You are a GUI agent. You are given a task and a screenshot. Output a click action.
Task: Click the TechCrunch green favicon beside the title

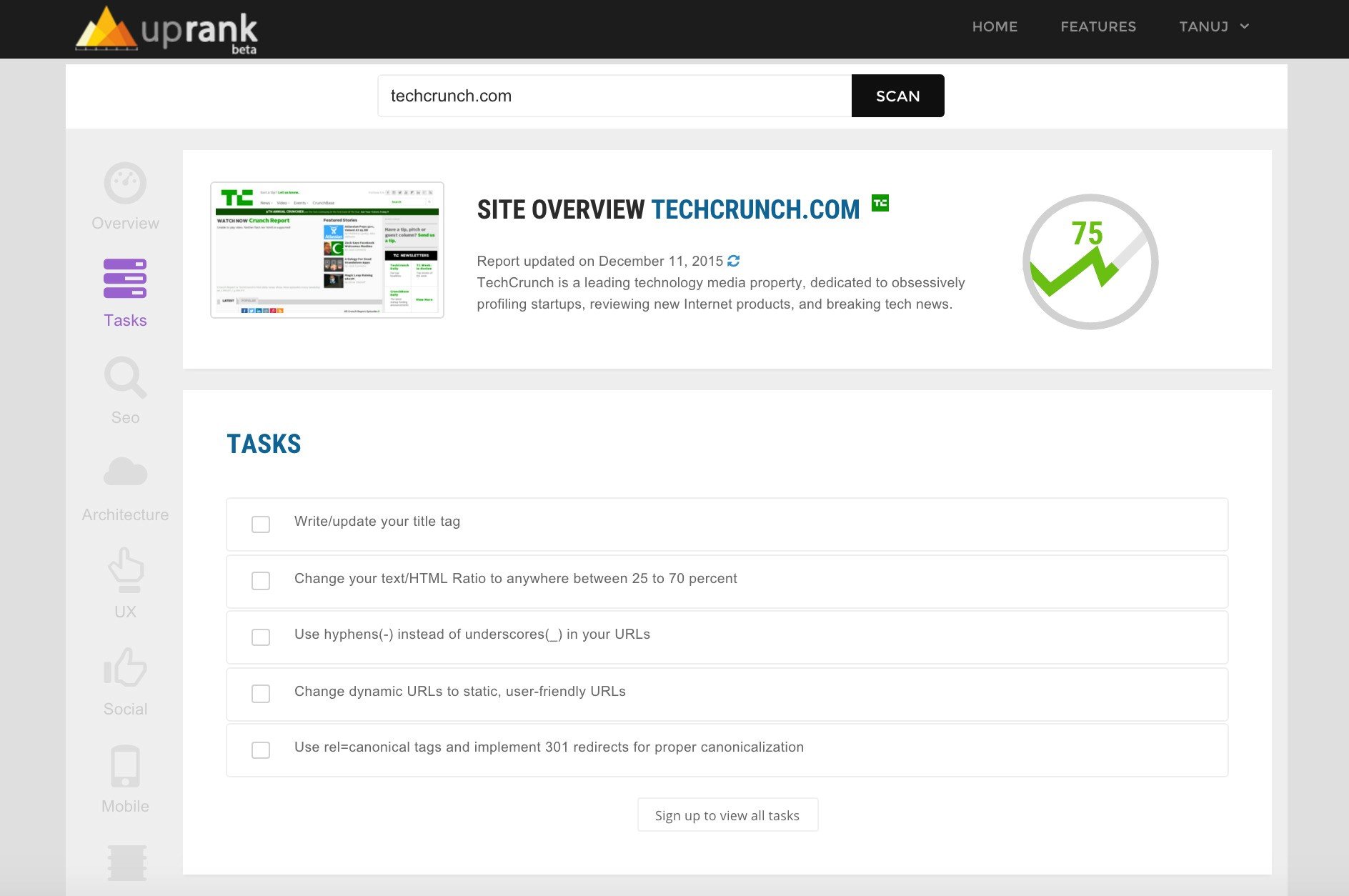[880, 203]
